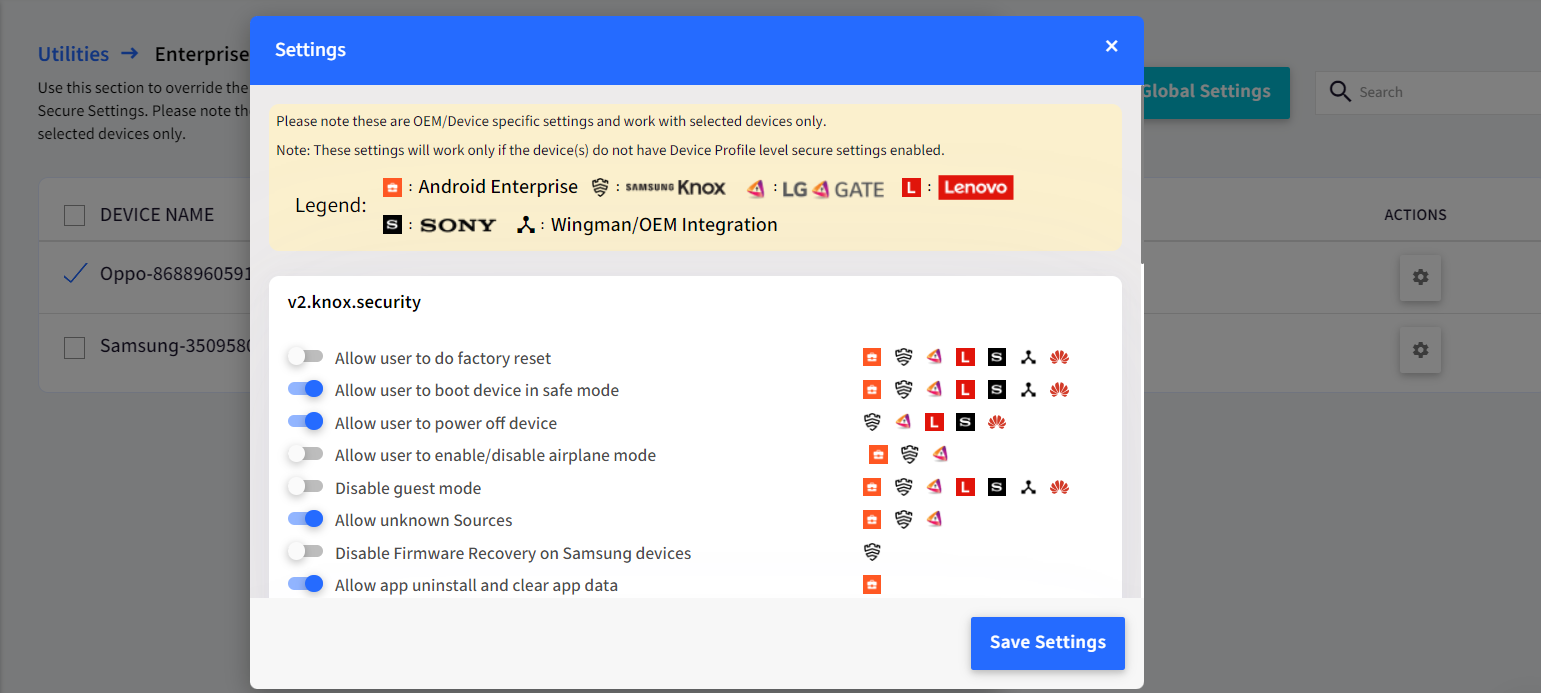Click Samsung Knox shield icon in the legend
This screenshot has height=693, width=1541.
coord(600,187)
